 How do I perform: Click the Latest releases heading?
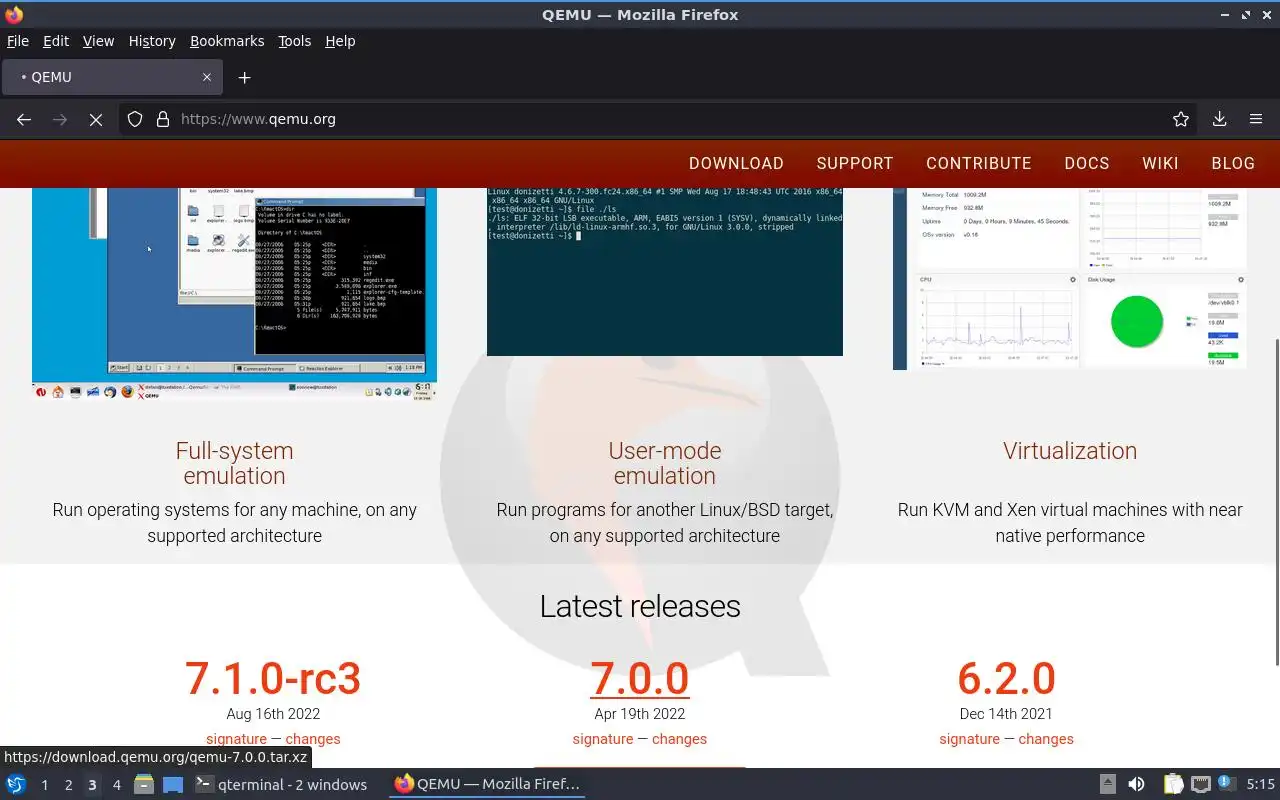point(640,606)
